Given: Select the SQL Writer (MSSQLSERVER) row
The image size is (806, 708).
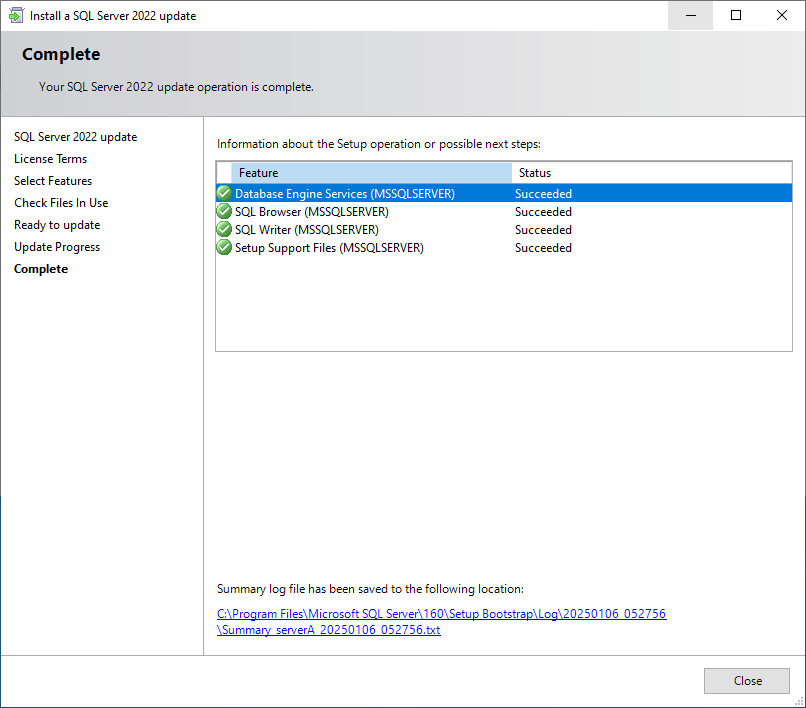Looking at the screenshot, I should click(504, 230).
